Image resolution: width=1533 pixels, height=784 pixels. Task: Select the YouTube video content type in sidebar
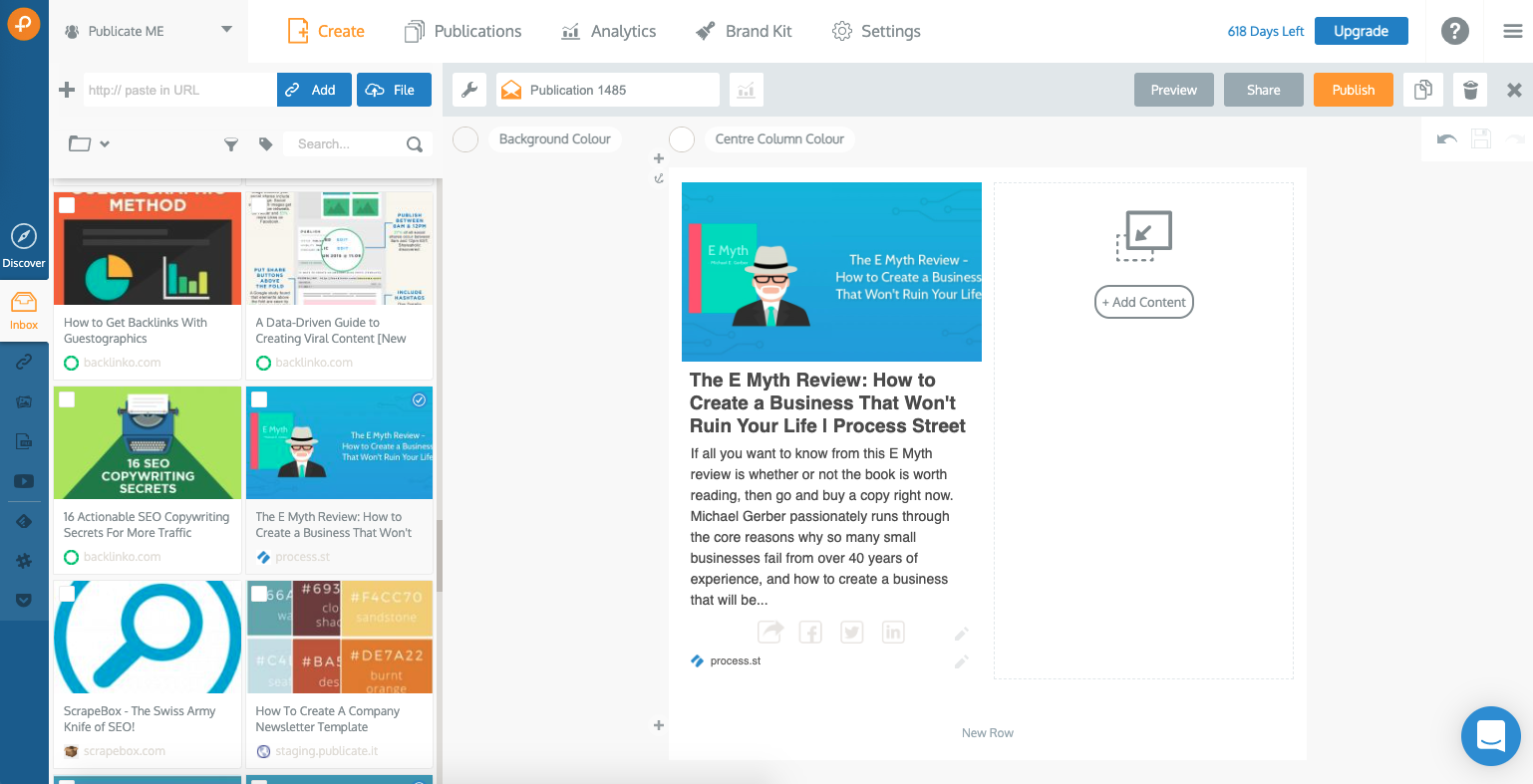[x=24, y=481]
